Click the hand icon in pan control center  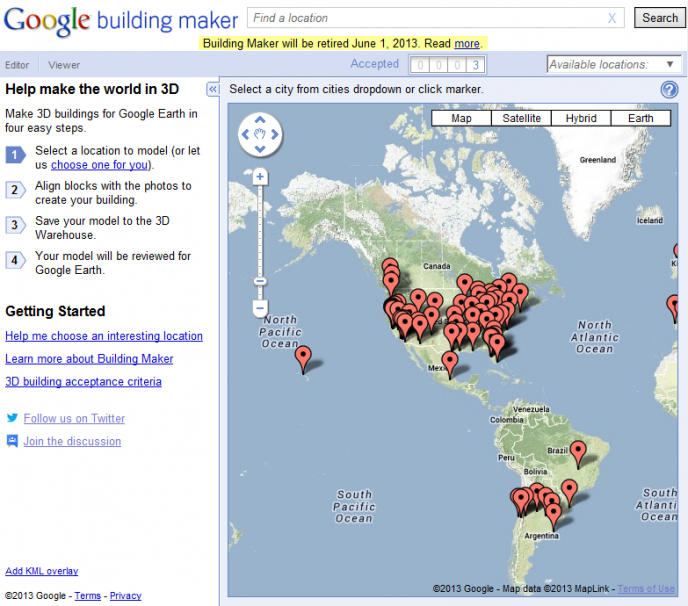260,134
